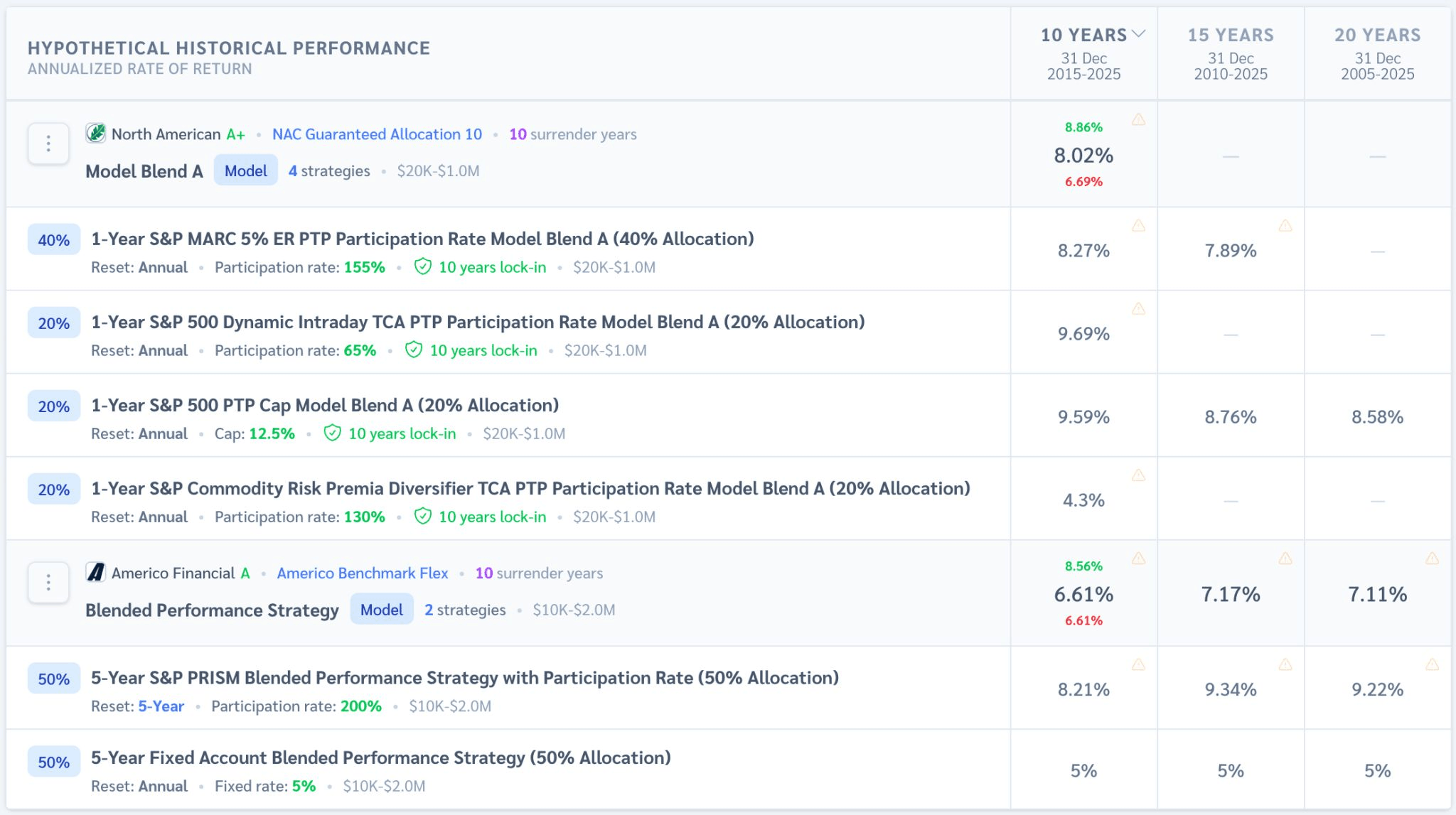Viewport: 1456px width, 815px height.
Task: Open the North American Model Blend A options menu
Action: [48, 144]
